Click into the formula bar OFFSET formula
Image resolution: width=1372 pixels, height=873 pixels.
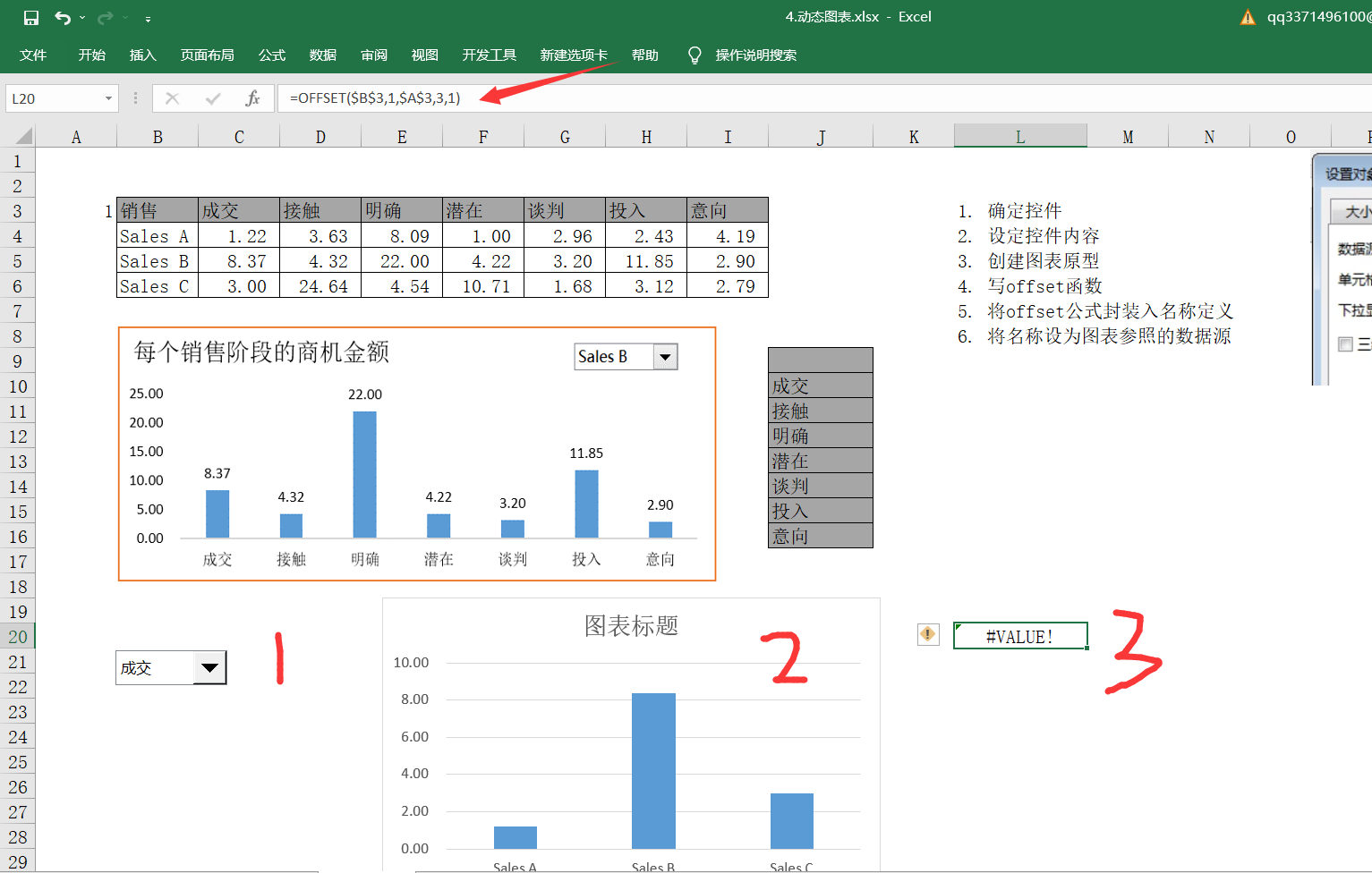pyautogui.click(x=375, y=98)
